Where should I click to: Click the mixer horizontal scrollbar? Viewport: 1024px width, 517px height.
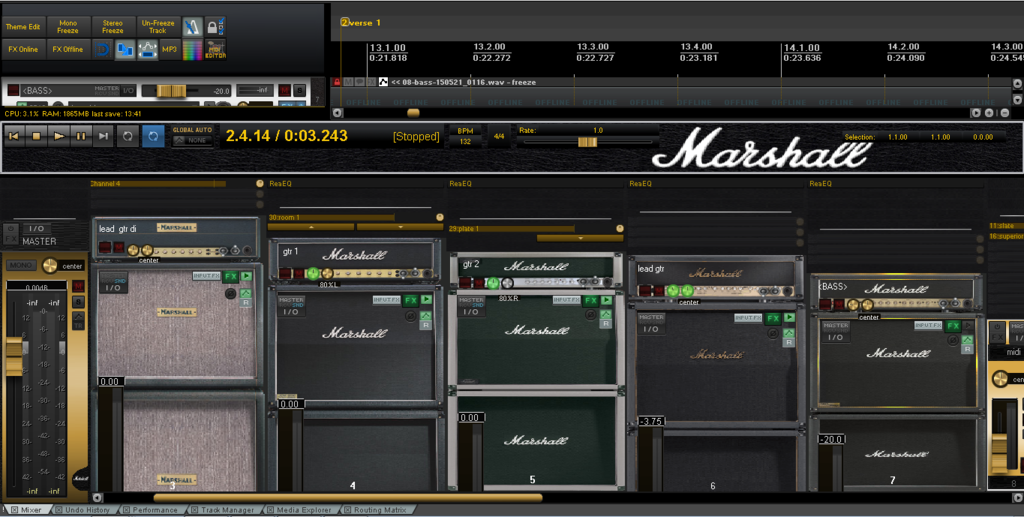tap(347, 497)
